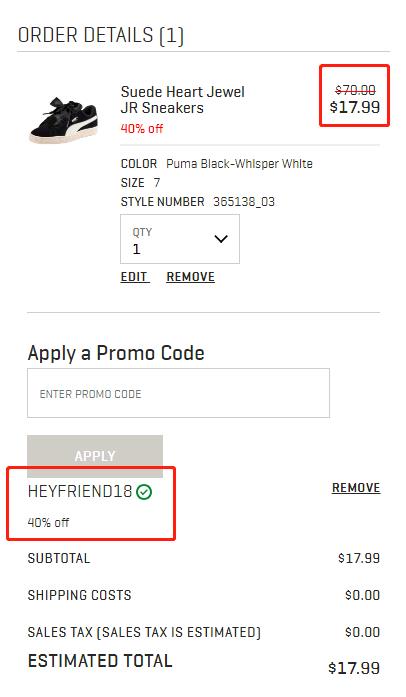The height and width of the screenshot is (697, 406).
Task: Remove the Suede Heart Jewel sneakers item
Action: pyautogui.click(x=190, y=277)
